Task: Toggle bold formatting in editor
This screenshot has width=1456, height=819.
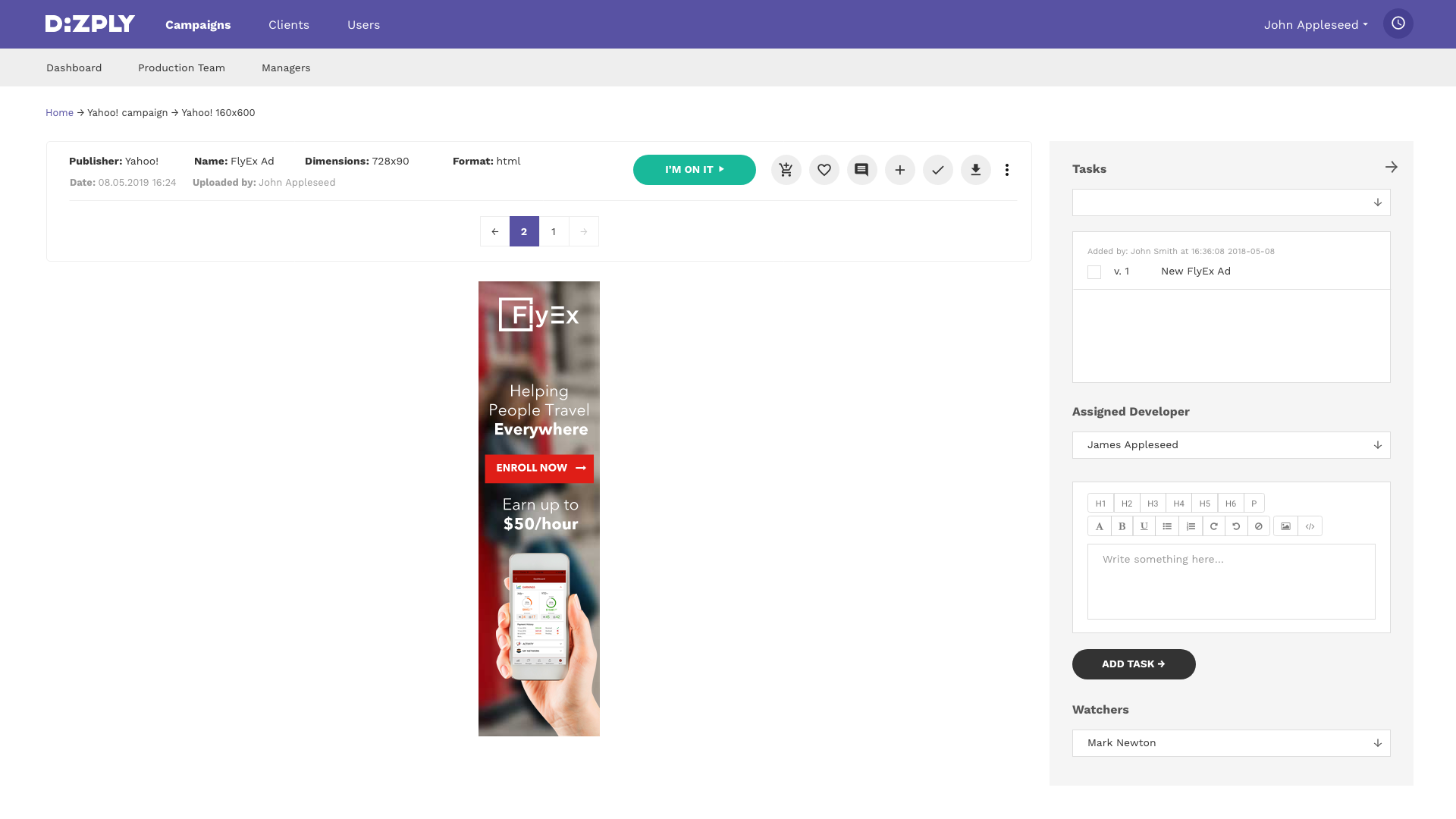Action: pos(1122,526)
